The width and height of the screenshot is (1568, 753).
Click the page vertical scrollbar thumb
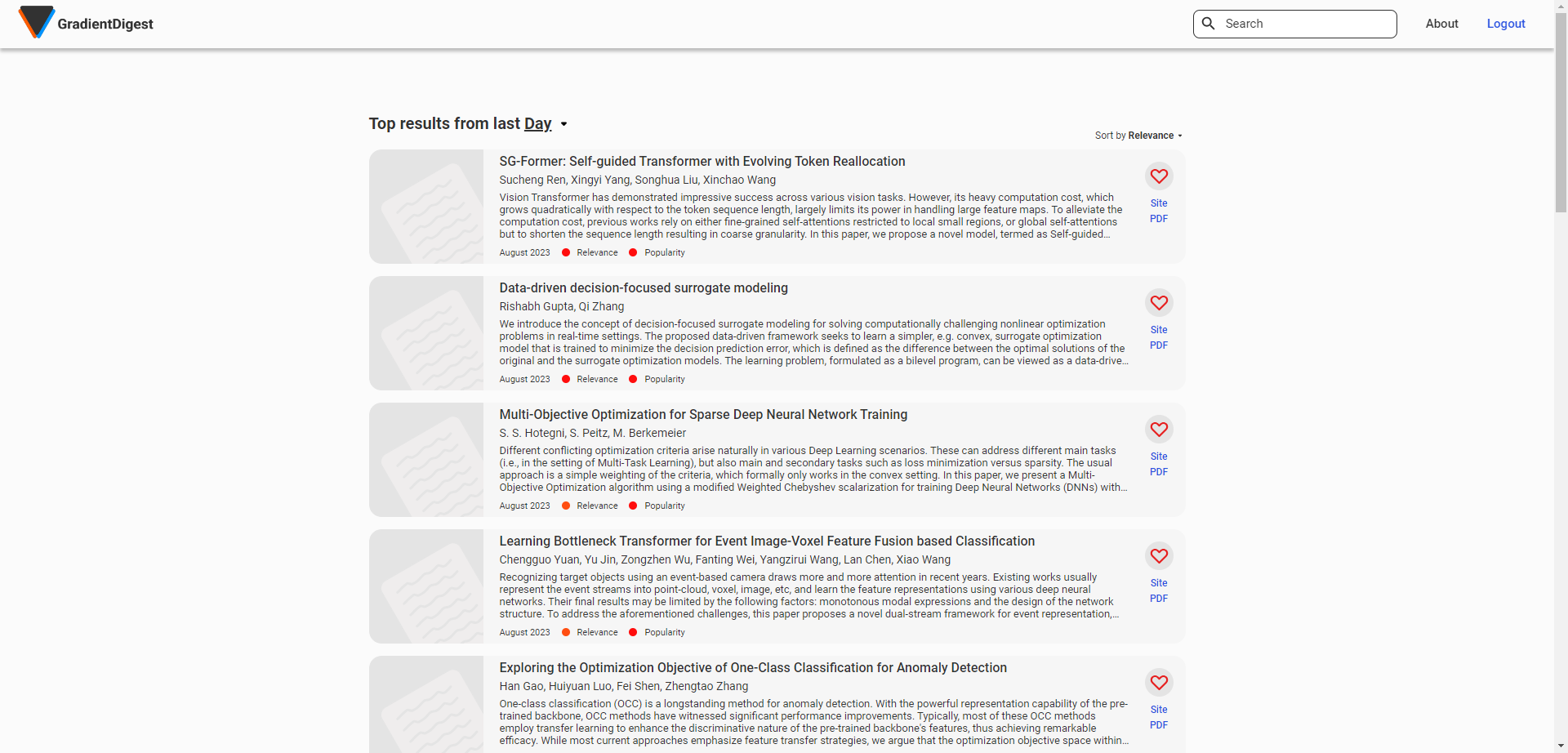(1561, 112)
